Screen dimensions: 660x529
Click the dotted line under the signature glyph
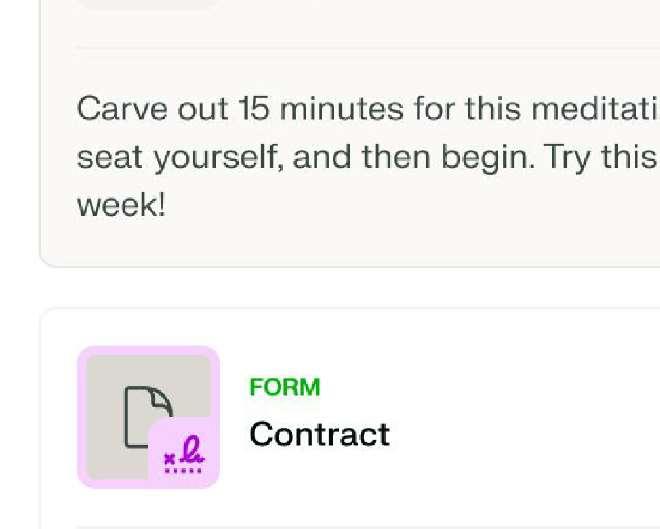click(184, 469)
